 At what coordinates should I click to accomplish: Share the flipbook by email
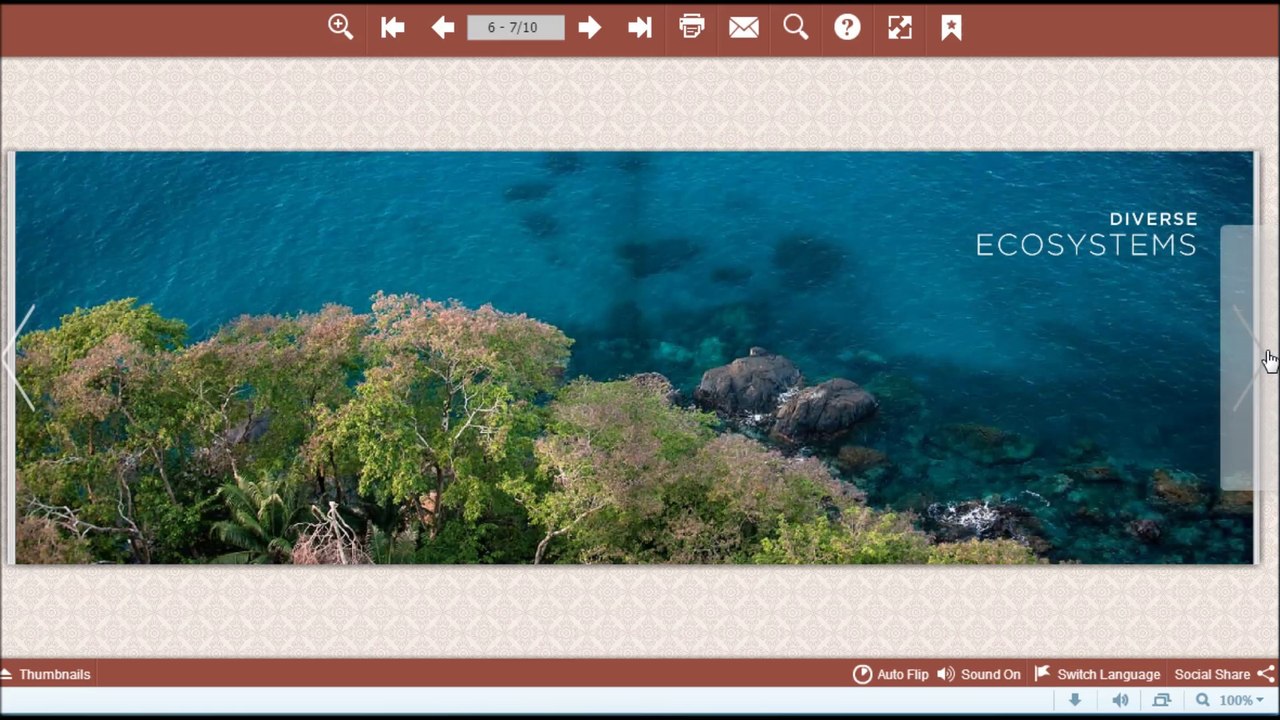[x=744, y=28]
